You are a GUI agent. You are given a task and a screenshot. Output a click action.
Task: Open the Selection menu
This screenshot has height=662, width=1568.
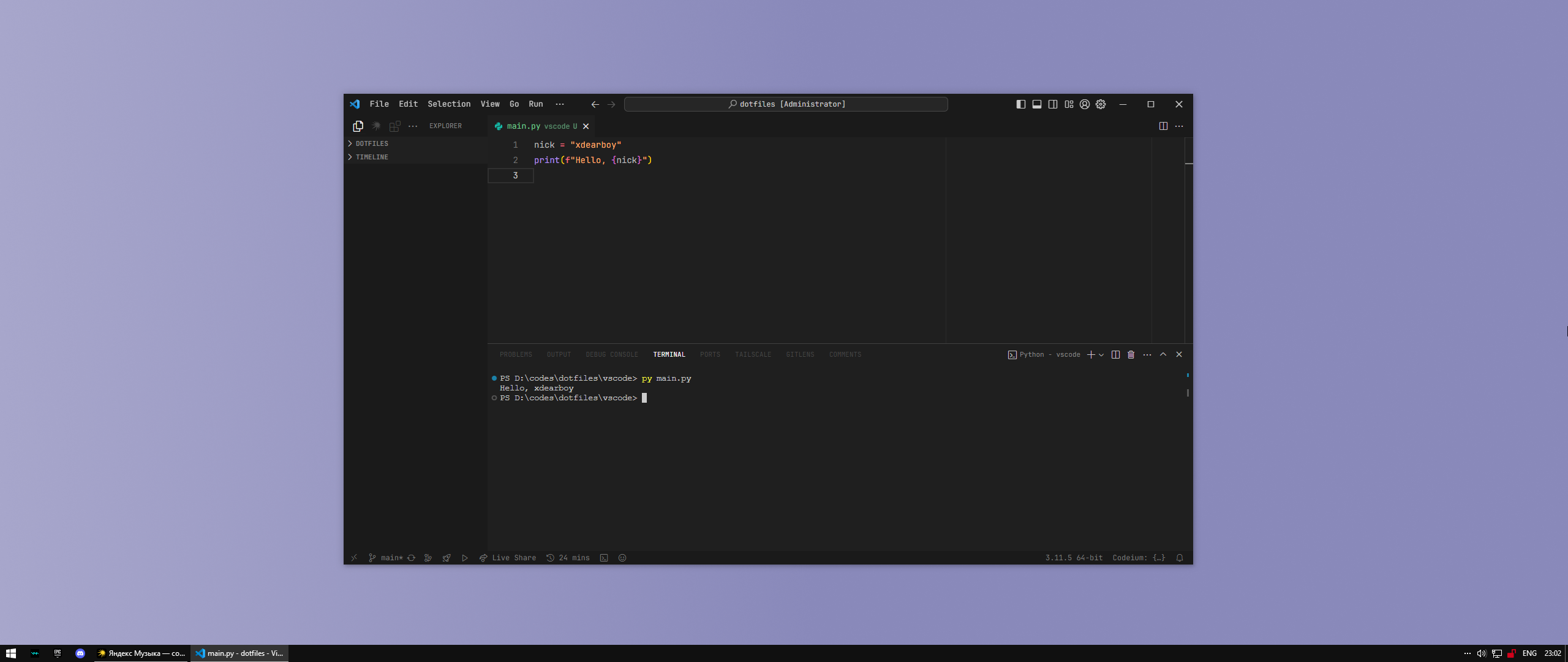click(x=449, y=104)
